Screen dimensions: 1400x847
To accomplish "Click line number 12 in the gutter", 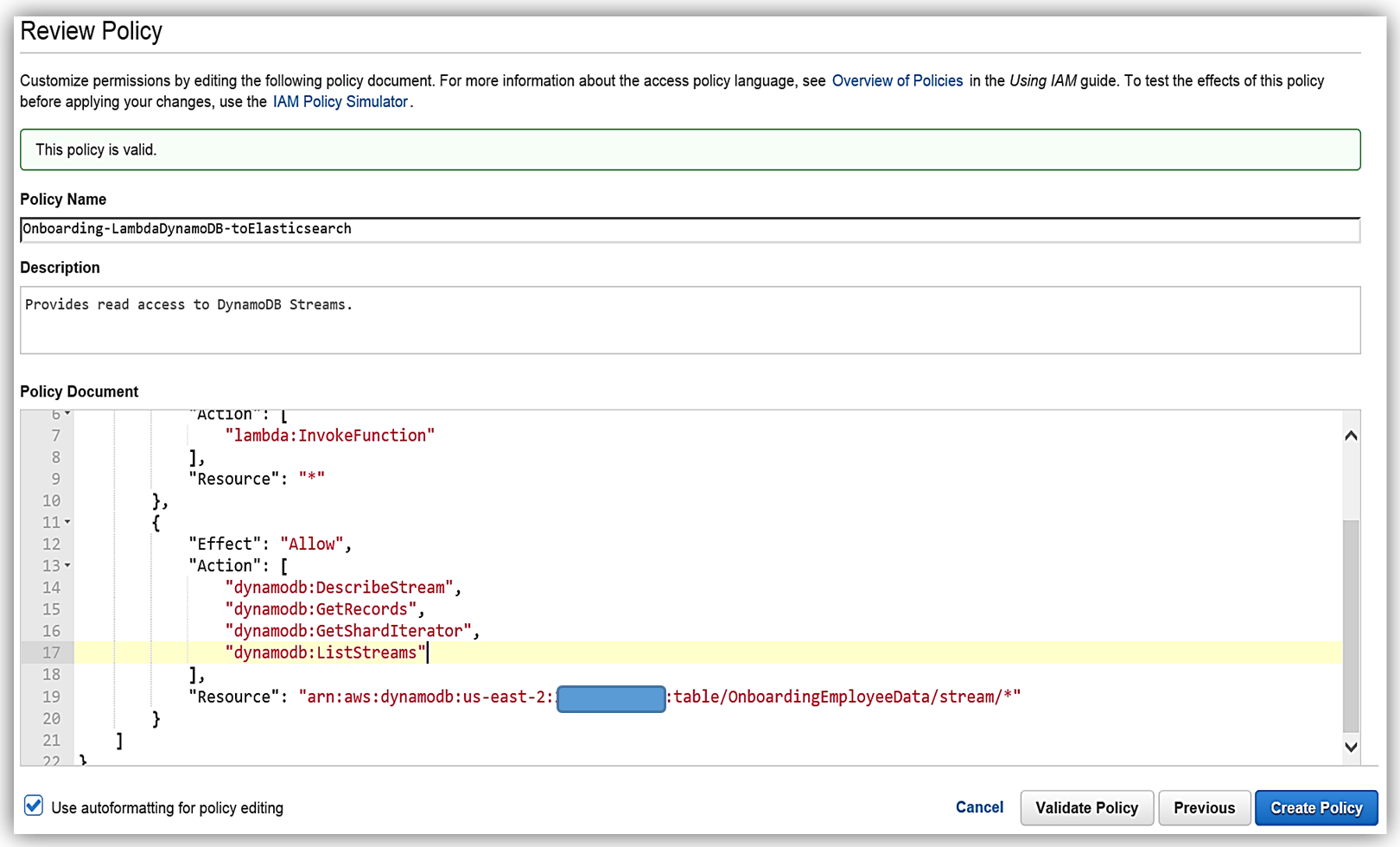I will pyautogui.click(x=51, y=544).
